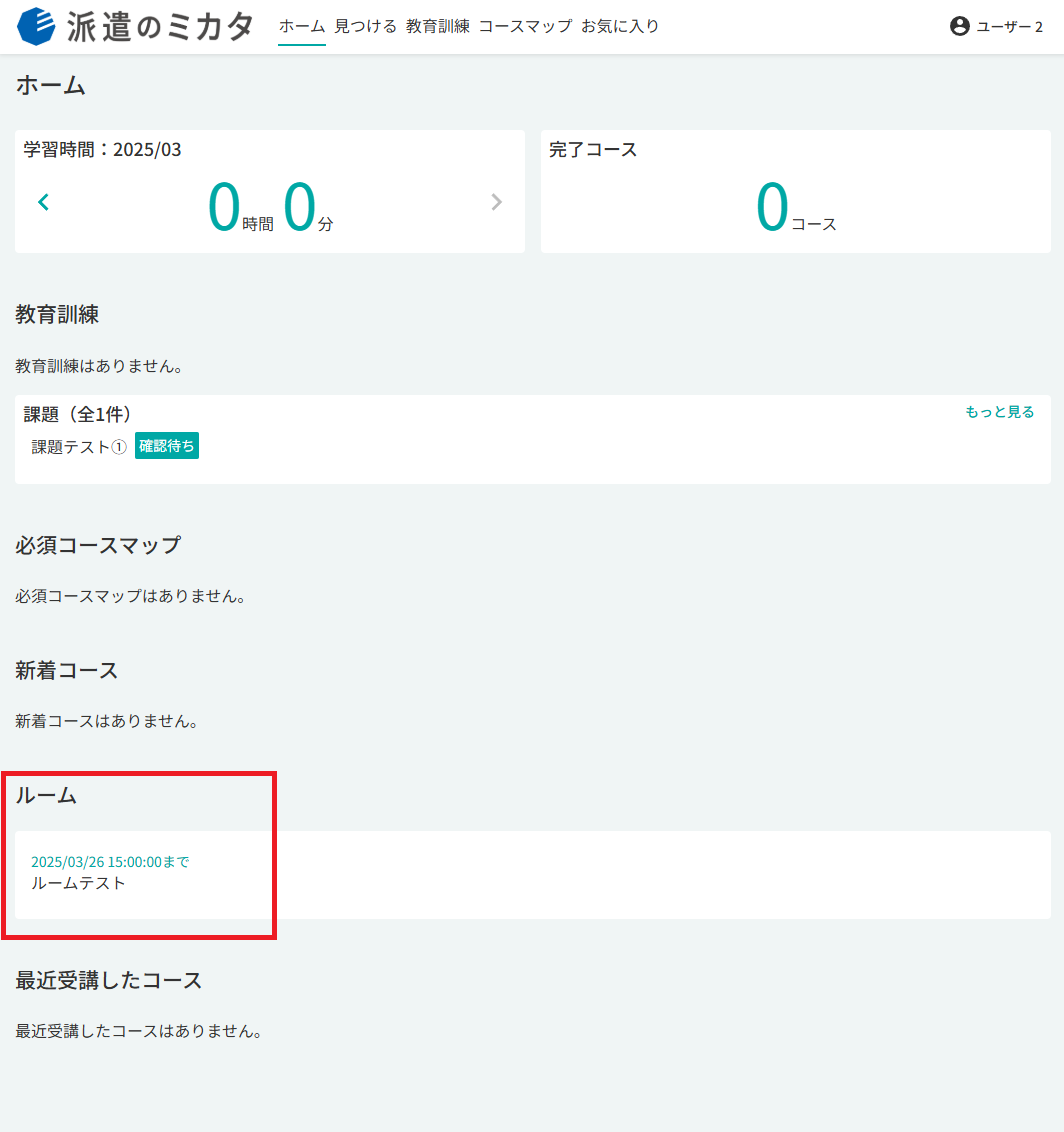Open the ルームテスト room entry
Viewport: 1064px width, 1132px height.
click(78, 883)
